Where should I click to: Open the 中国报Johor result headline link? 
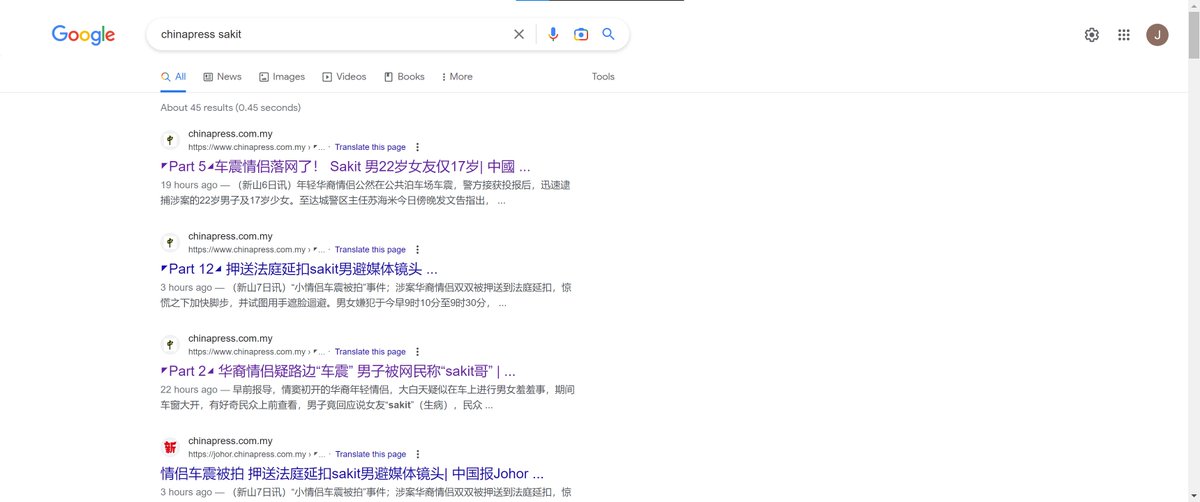coord(352,473)
